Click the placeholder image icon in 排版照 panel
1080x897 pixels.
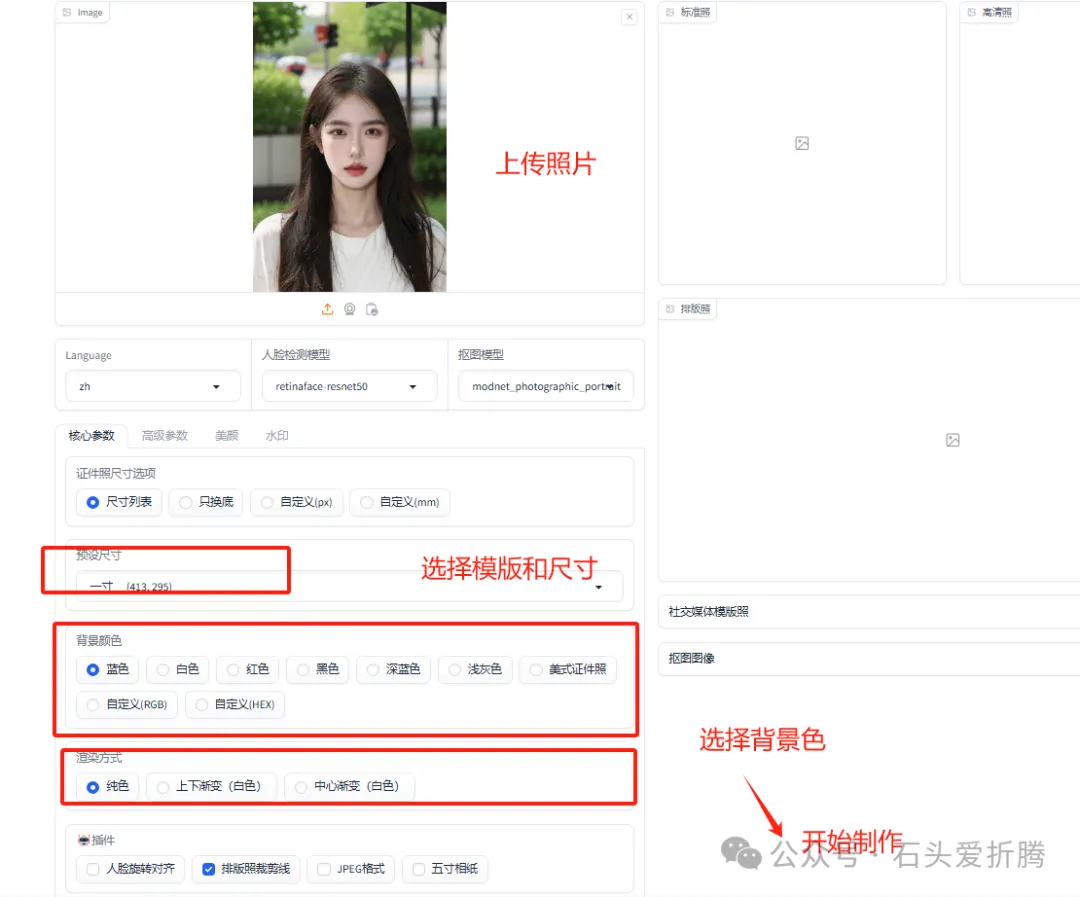click(x=952, y=440)
